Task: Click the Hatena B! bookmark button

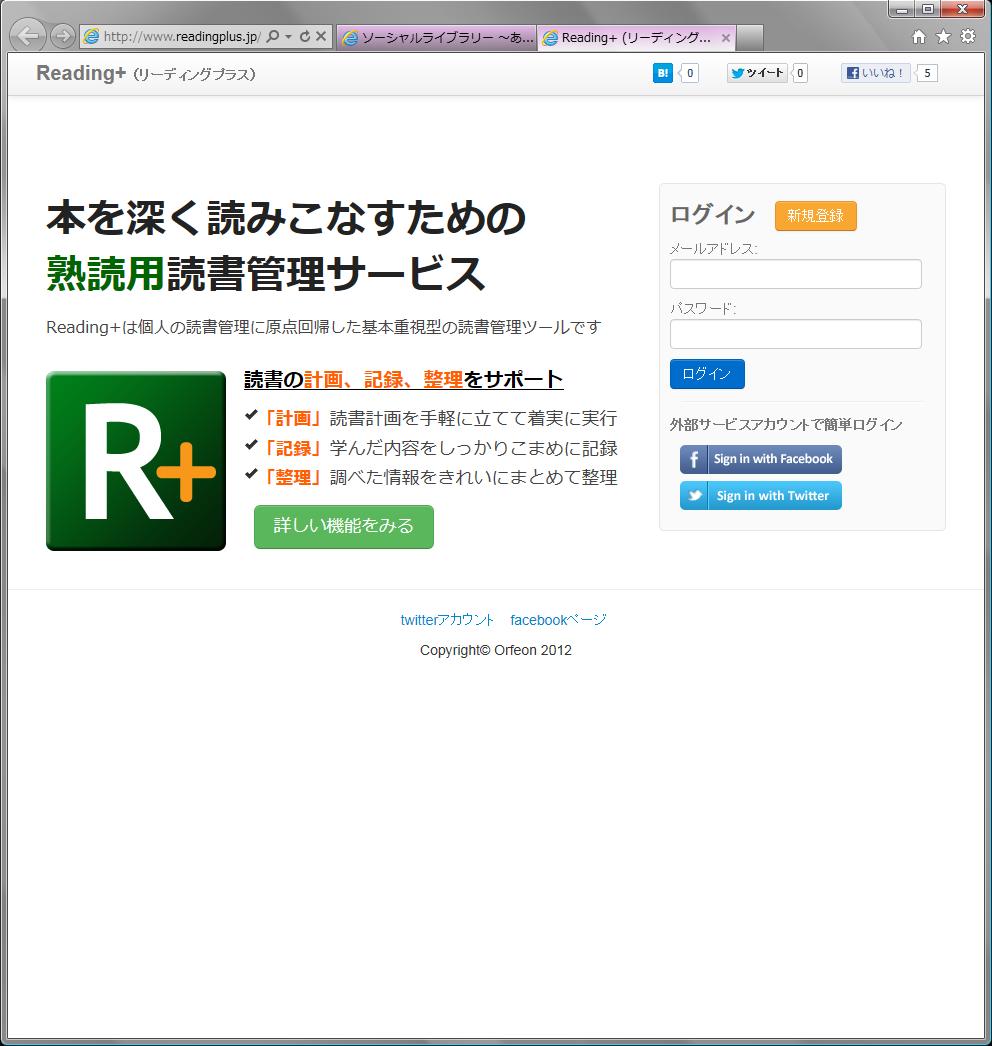Action: tap(662, 73)
